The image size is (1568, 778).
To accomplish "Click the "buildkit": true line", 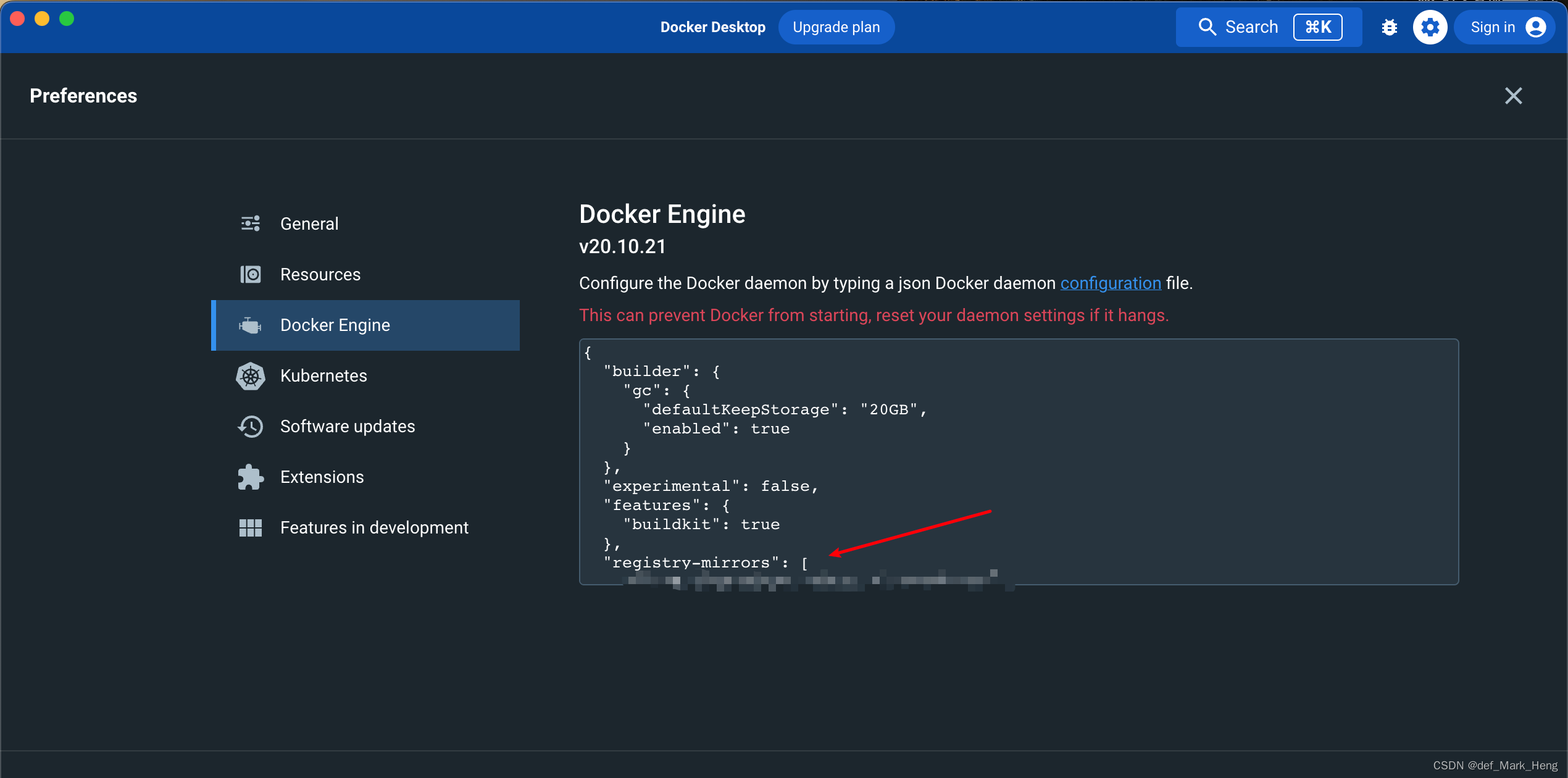I will tap(701, 525).
